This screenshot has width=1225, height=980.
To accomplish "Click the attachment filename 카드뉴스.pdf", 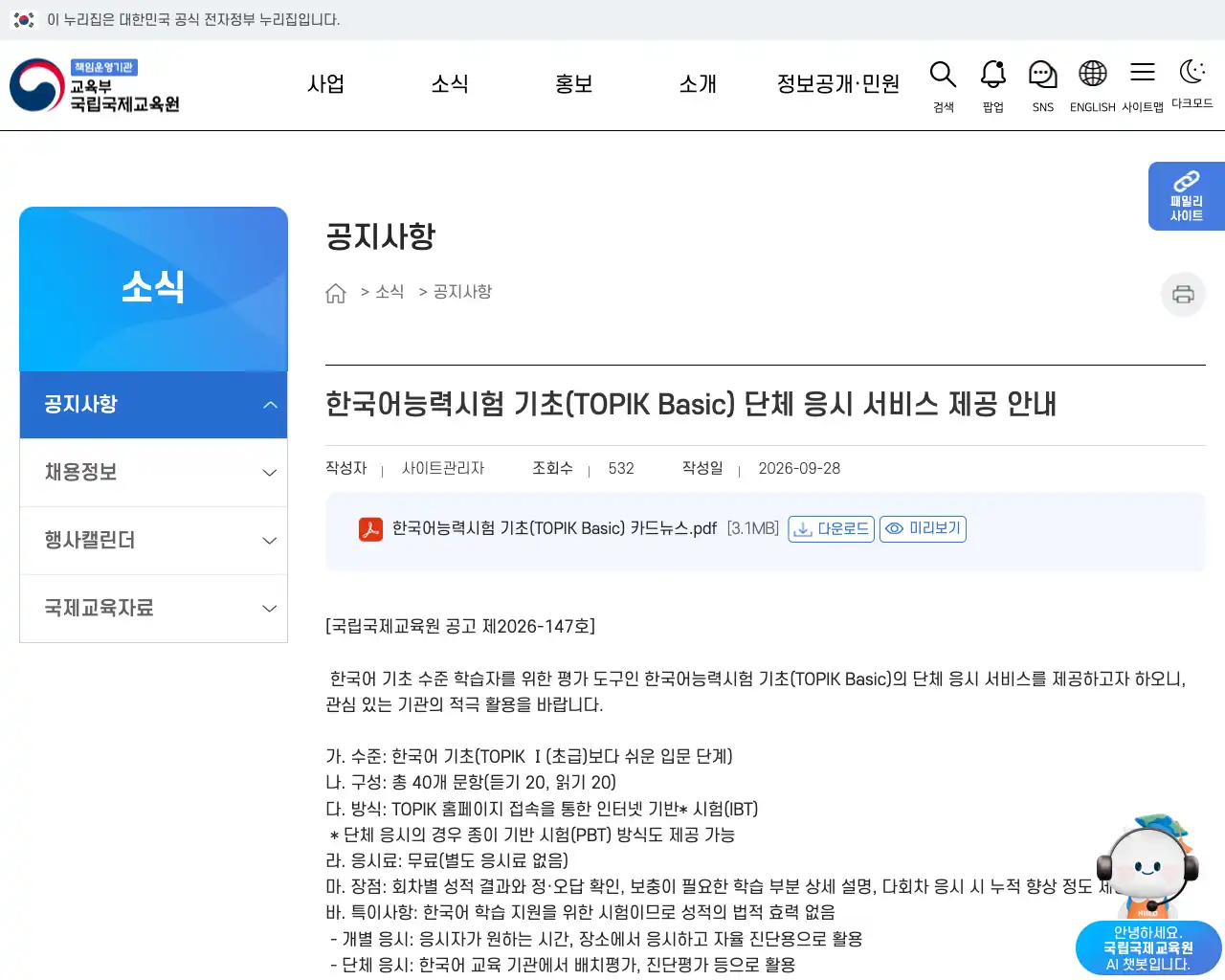I will 554,529.
